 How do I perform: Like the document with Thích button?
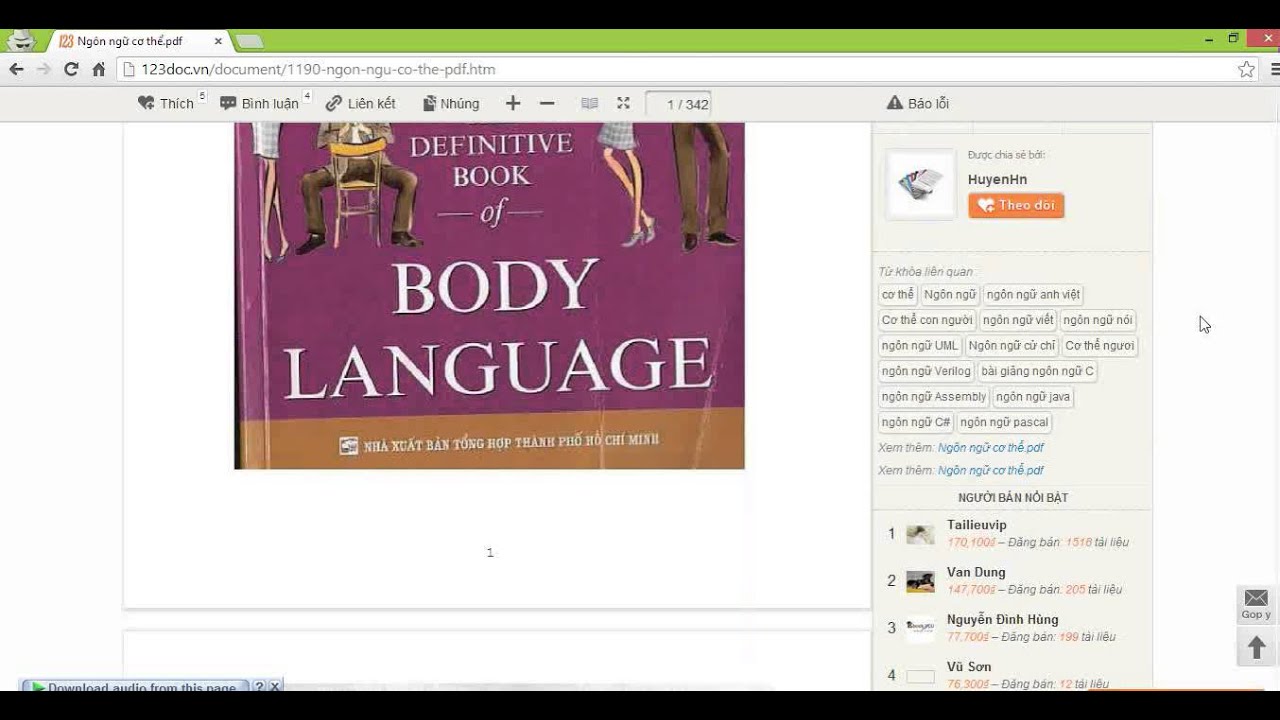167,103
